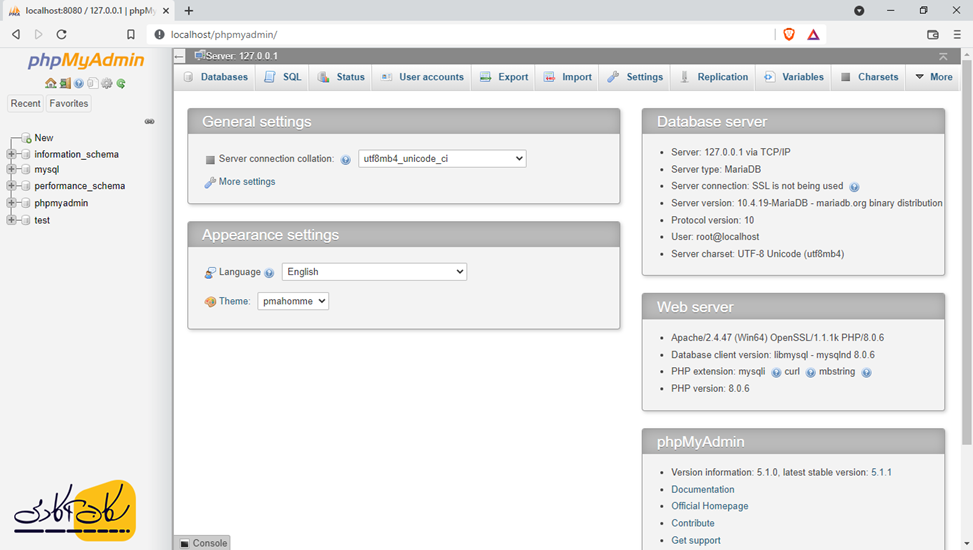The image size is (973, 550).
Task: Click help icon next to Language label
Action: [269, 273]
